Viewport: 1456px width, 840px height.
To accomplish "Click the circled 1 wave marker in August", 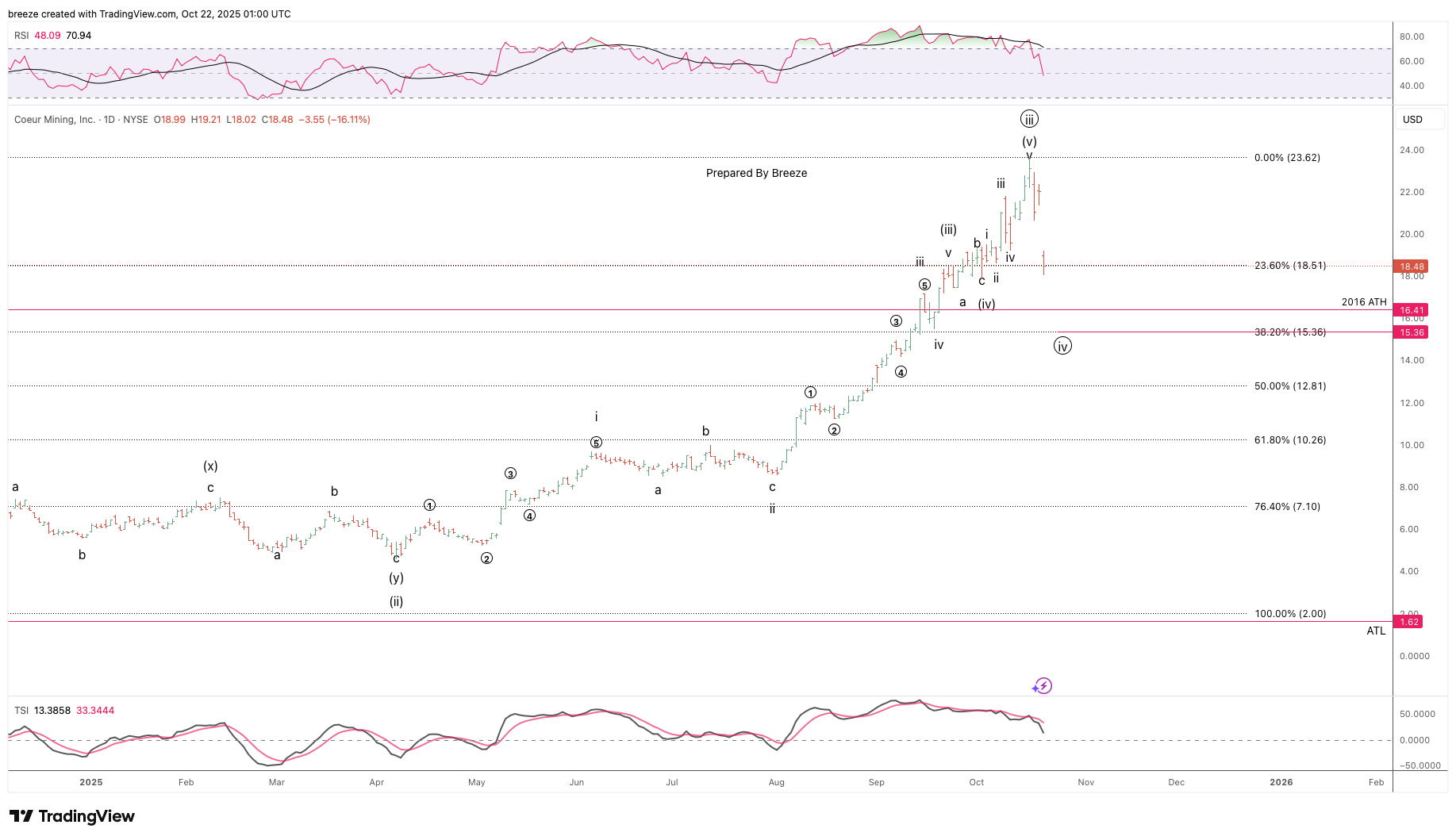I will tap(810, 393).
